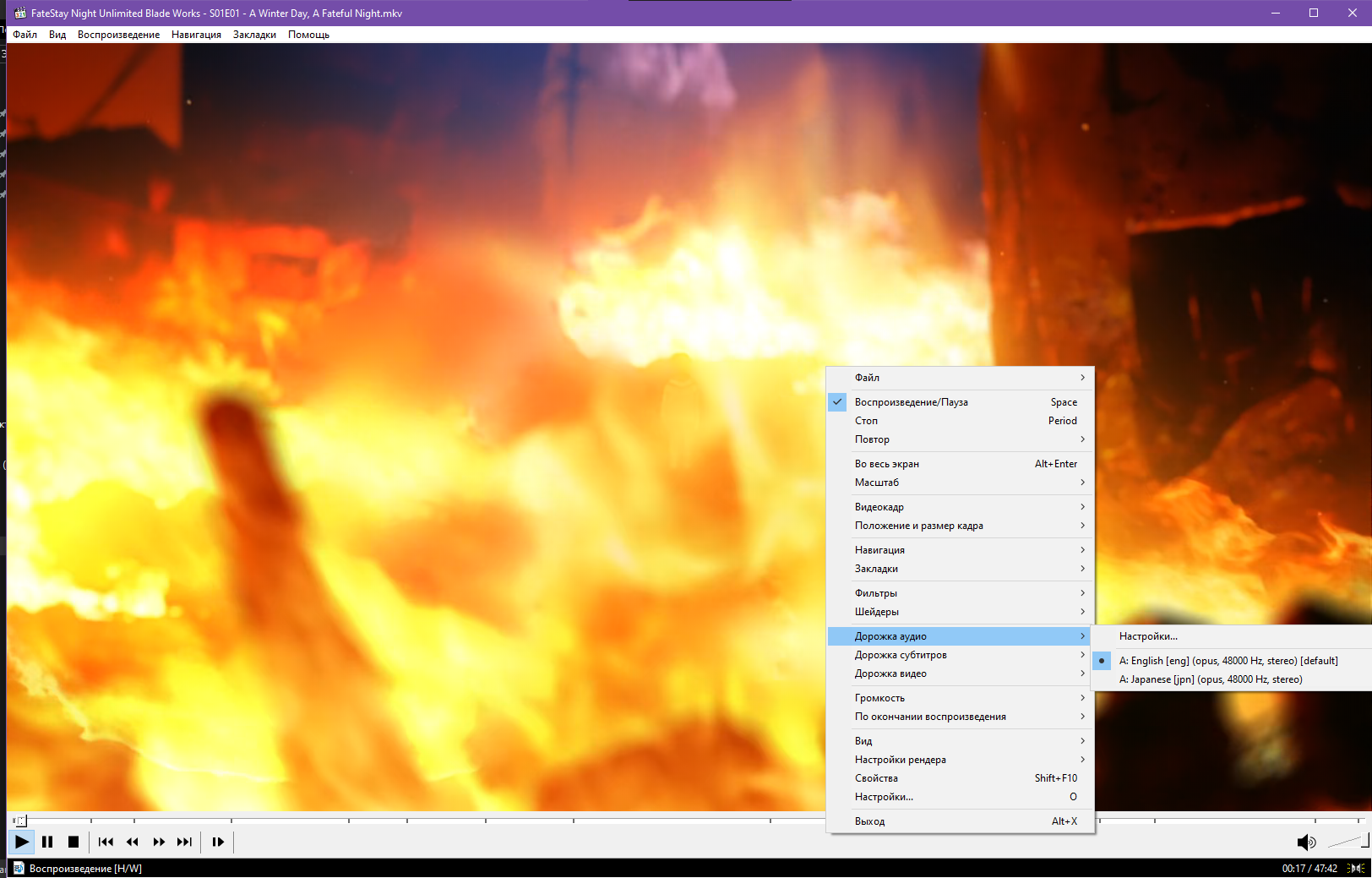Click the fast-forward double-arrow icon
1372x878 pixels.
click(159, 842)
